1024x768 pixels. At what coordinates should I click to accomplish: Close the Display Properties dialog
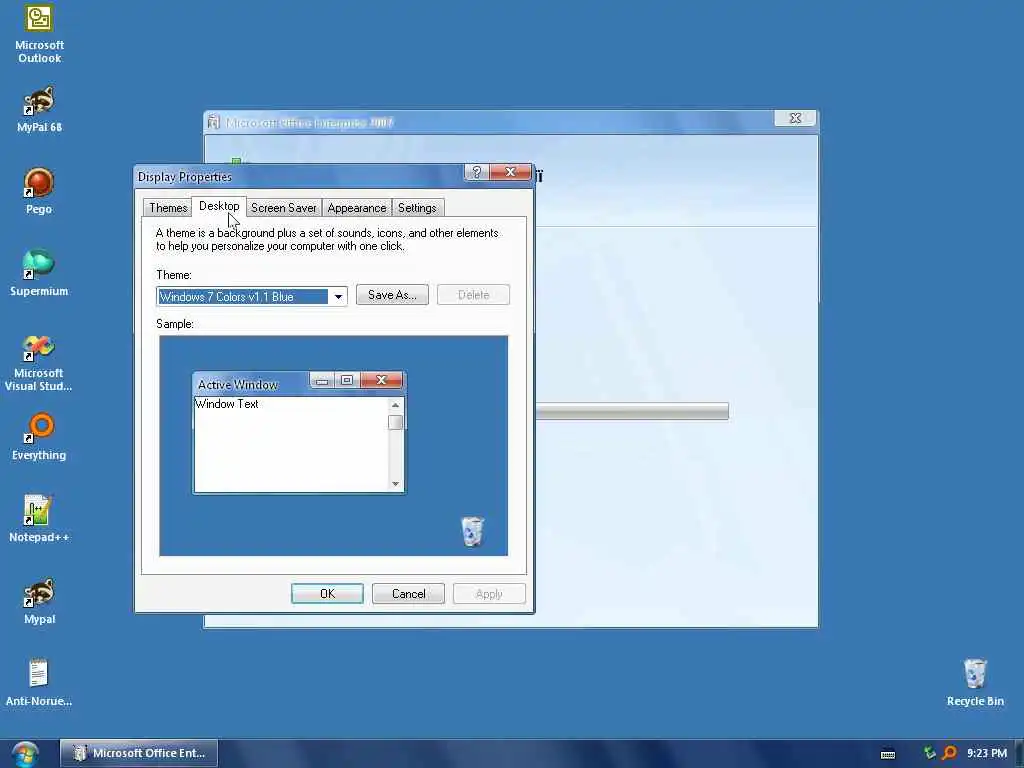[x=510, y=172]
